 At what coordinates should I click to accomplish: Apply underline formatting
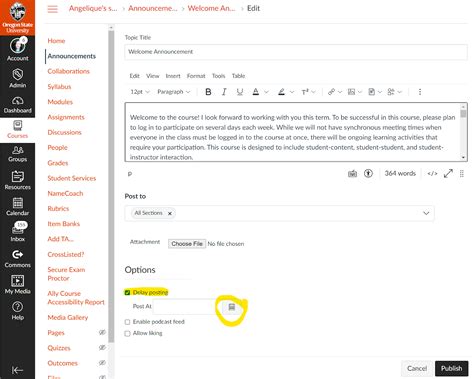pos(240,92)
